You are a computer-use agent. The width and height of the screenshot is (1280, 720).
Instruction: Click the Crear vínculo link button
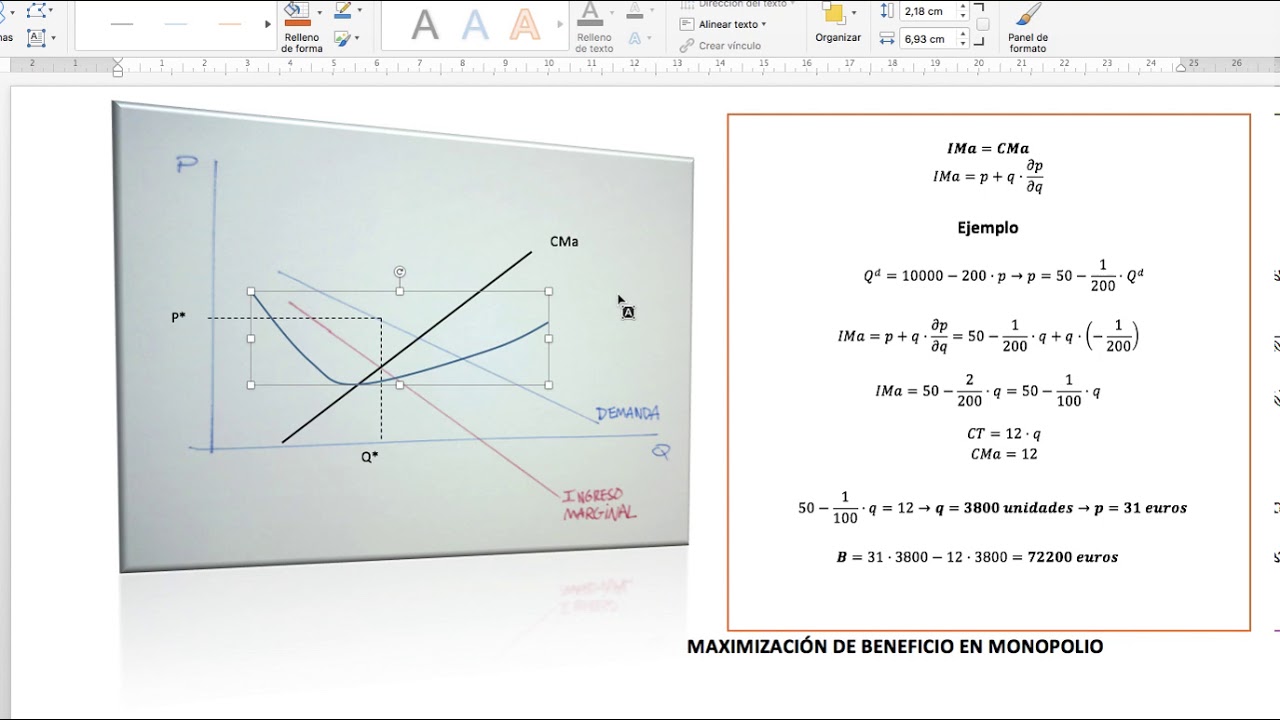720,46
